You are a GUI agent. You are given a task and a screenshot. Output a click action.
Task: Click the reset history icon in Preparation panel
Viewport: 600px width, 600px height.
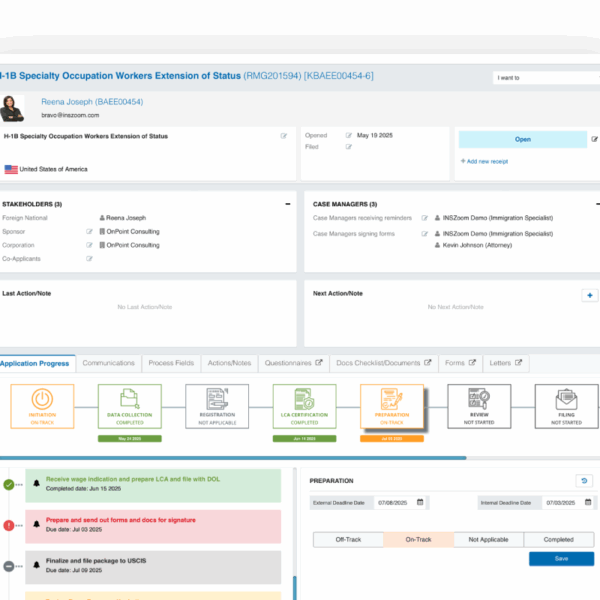click(x=584, y=481)
